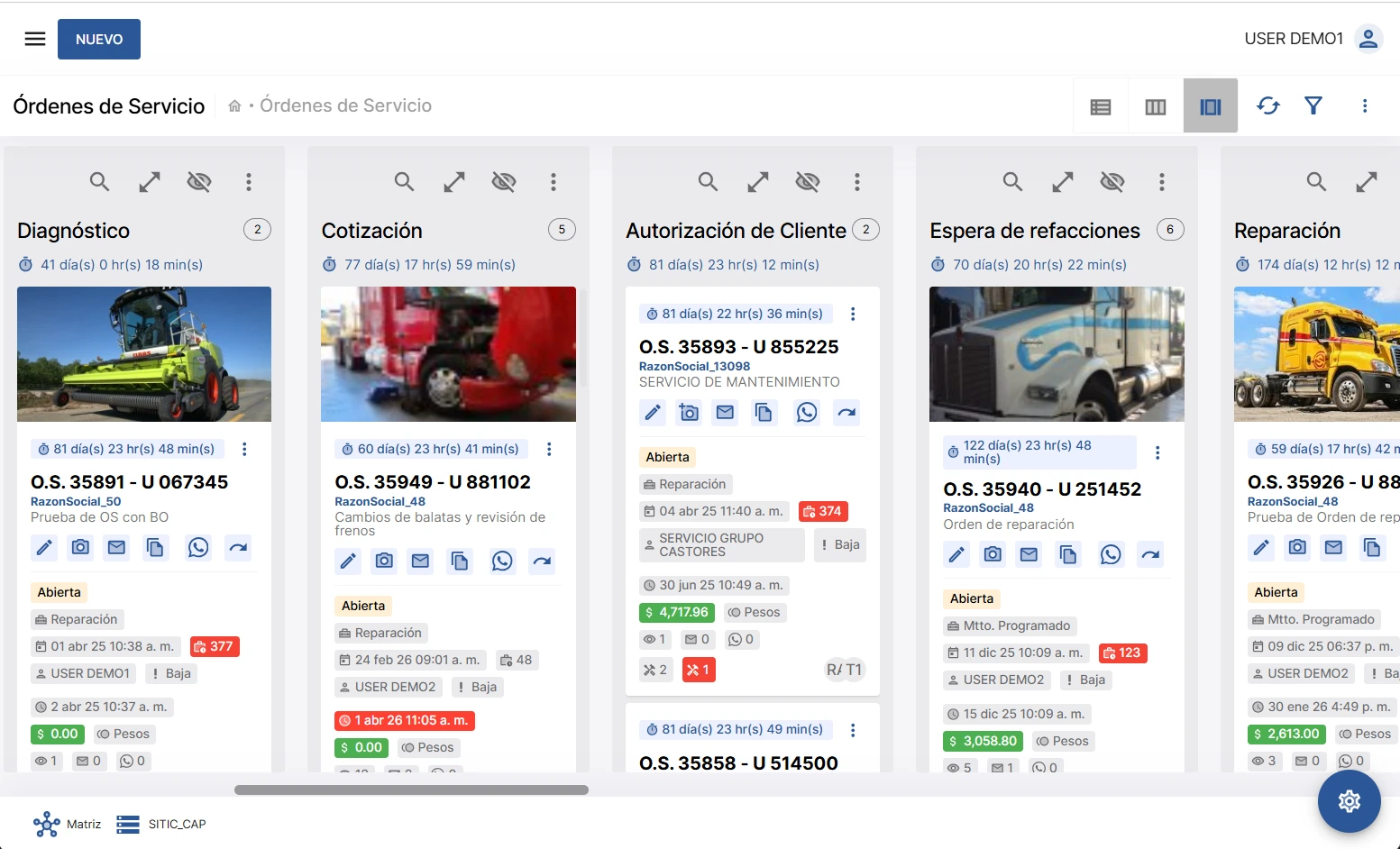Open the filter funnel options
This screenshot has height=849, width=1400.
click(x=1313, y=105)
